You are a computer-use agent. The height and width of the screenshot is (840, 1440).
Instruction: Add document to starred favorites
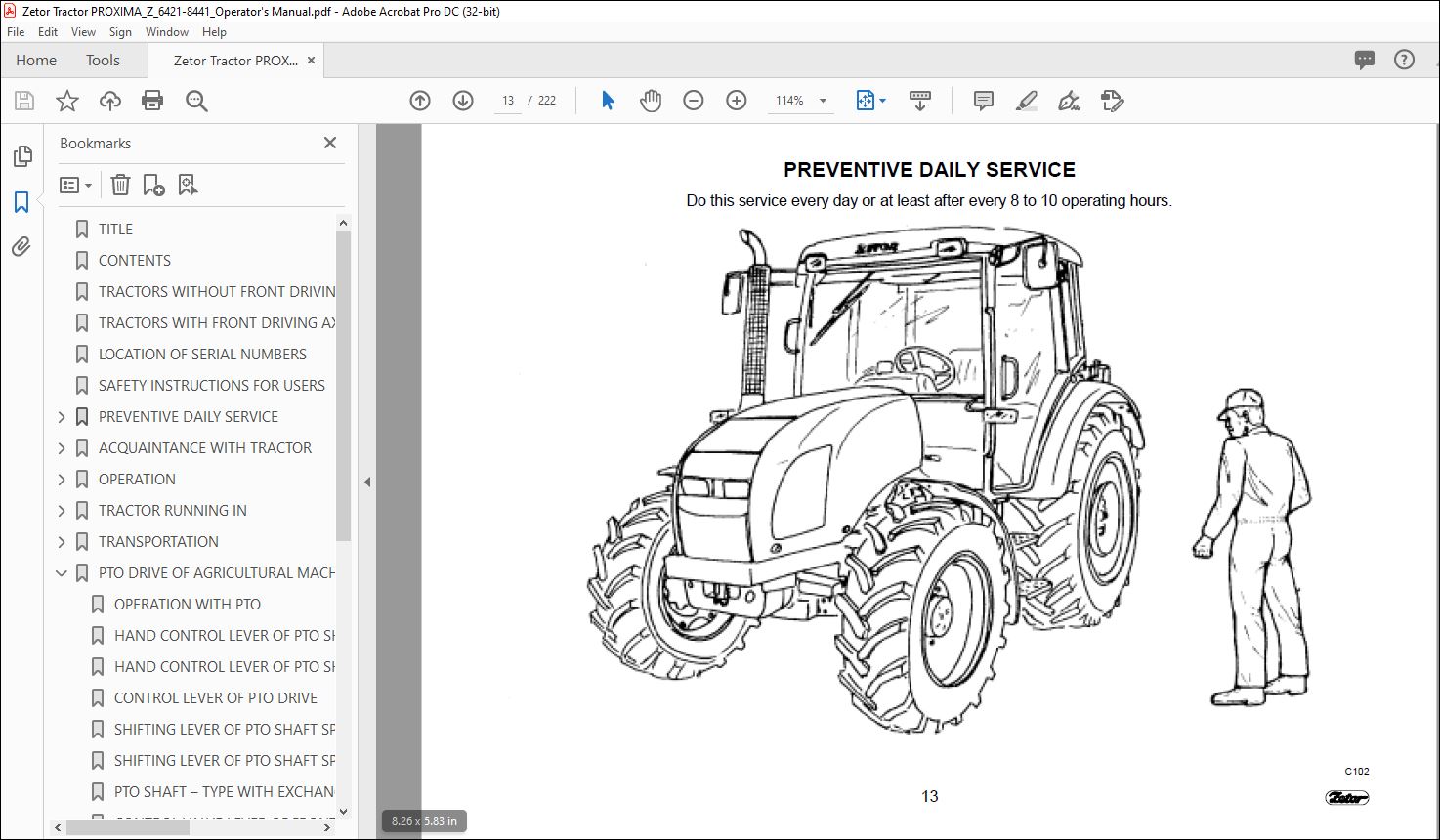(x=67, y=101)
